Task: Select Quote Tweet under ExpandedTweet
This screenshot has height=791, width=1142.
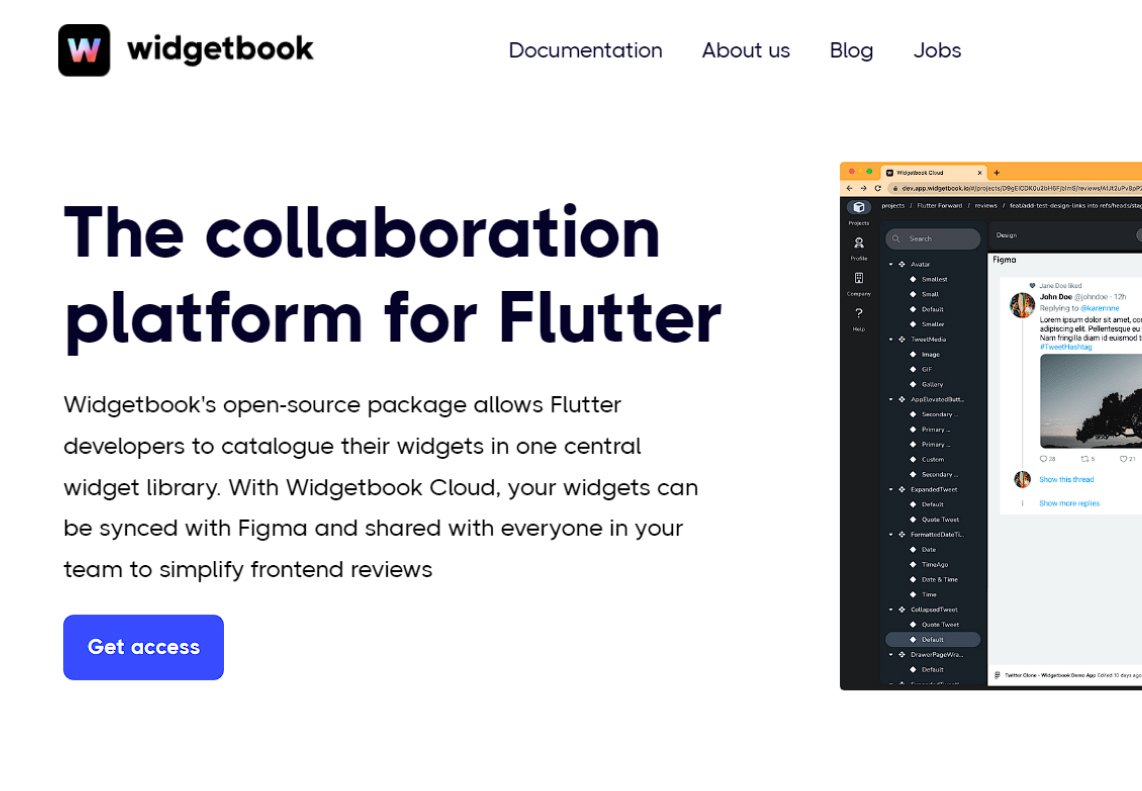Action: click(x=940, y=519)
